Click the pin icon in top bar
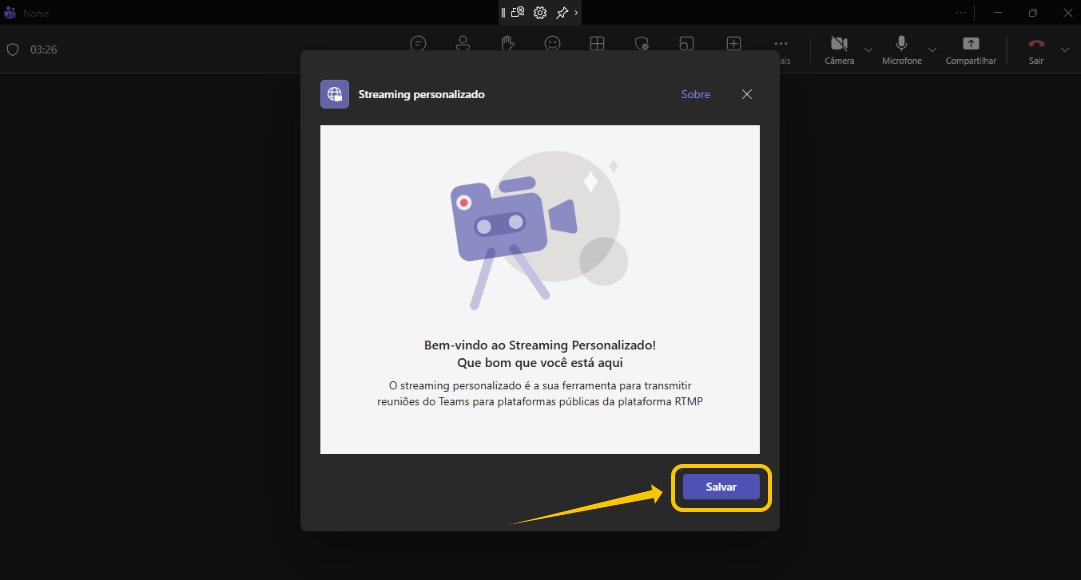Screen dimensions: 1081x580 pyautogui.click(x=562, y=12)
